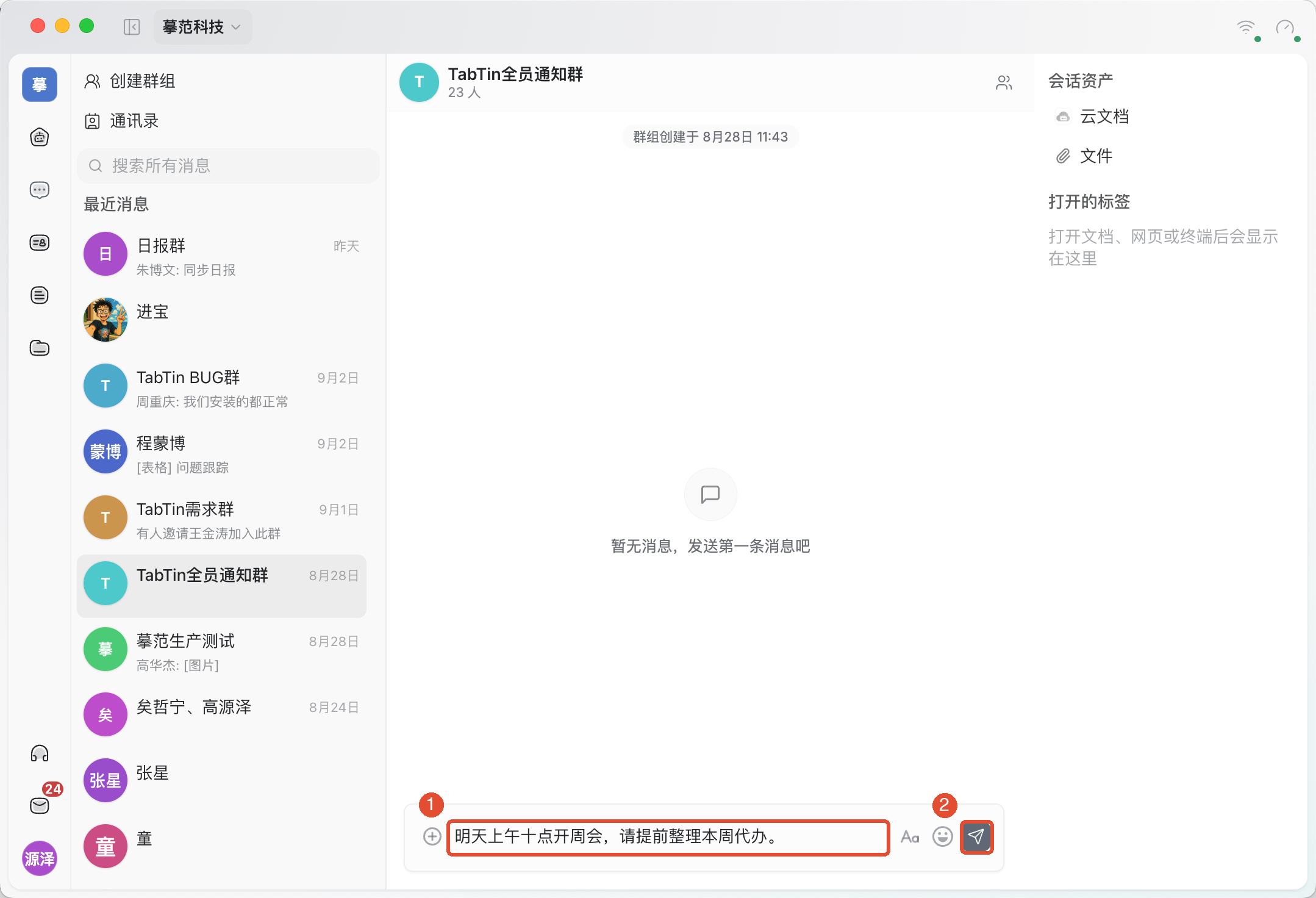Open the document list sidebar icon
Image resolution: width=1316 pixels, height=898 pixels.
40,295
